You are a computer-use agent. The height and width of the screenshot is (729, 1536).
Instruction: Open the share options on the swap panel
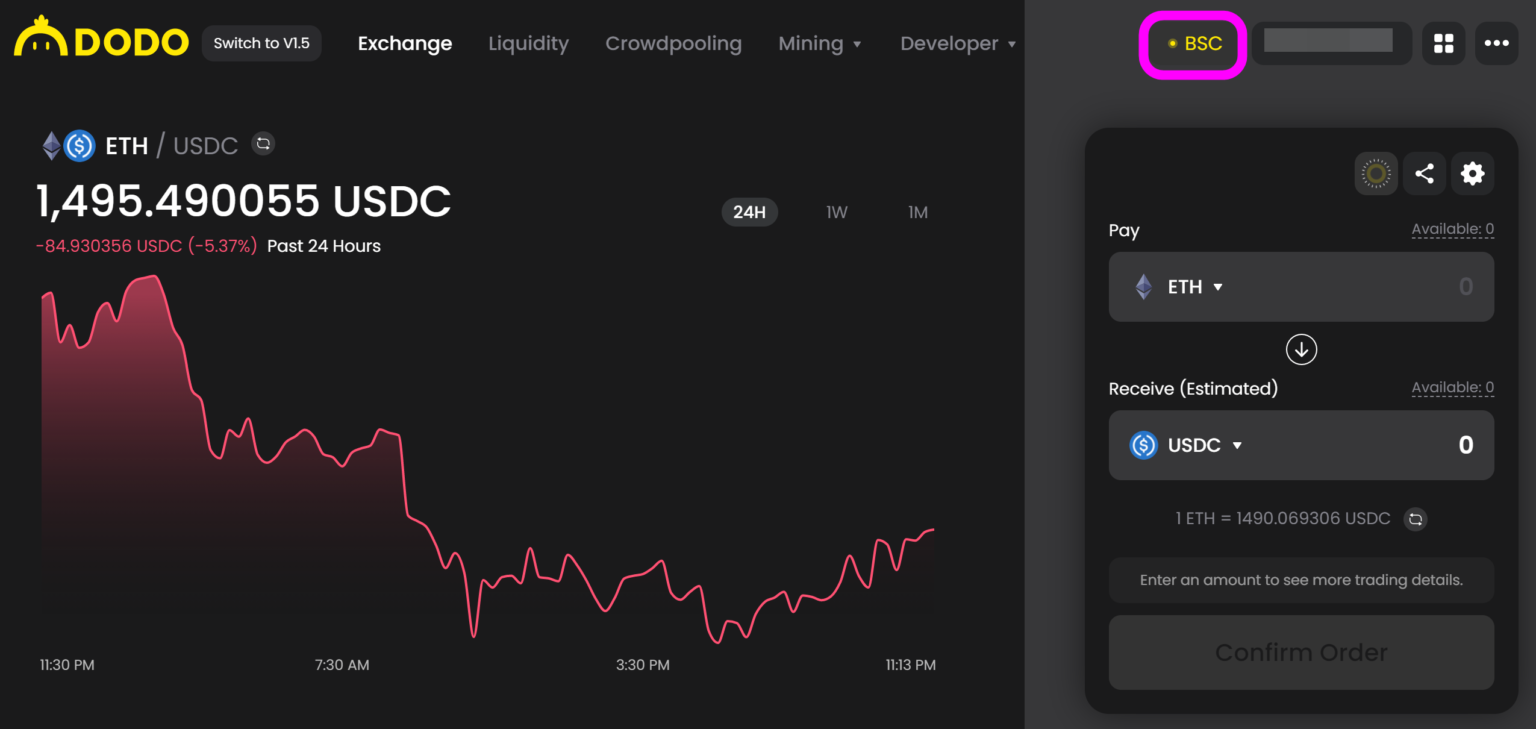1424,173
